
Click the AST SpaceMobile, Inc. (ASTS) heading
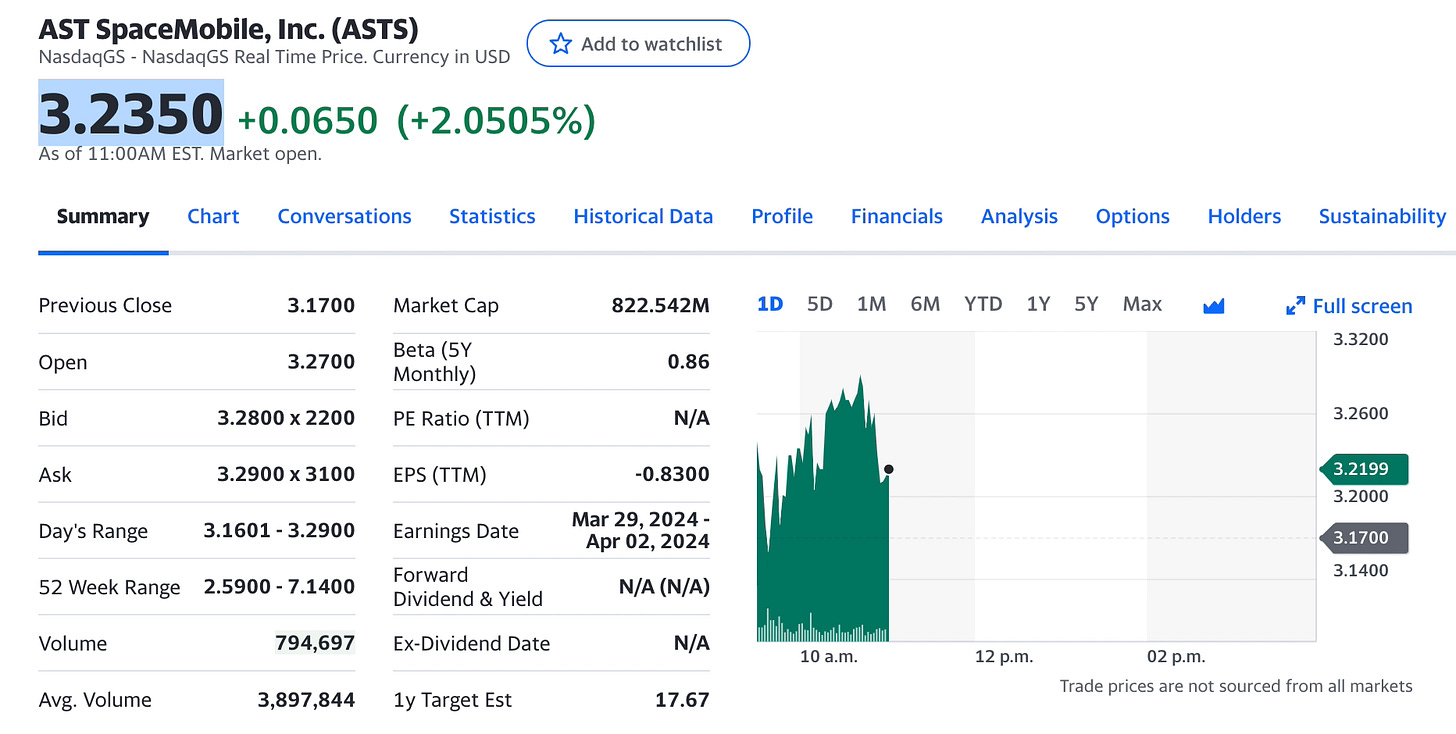(229, 28)
